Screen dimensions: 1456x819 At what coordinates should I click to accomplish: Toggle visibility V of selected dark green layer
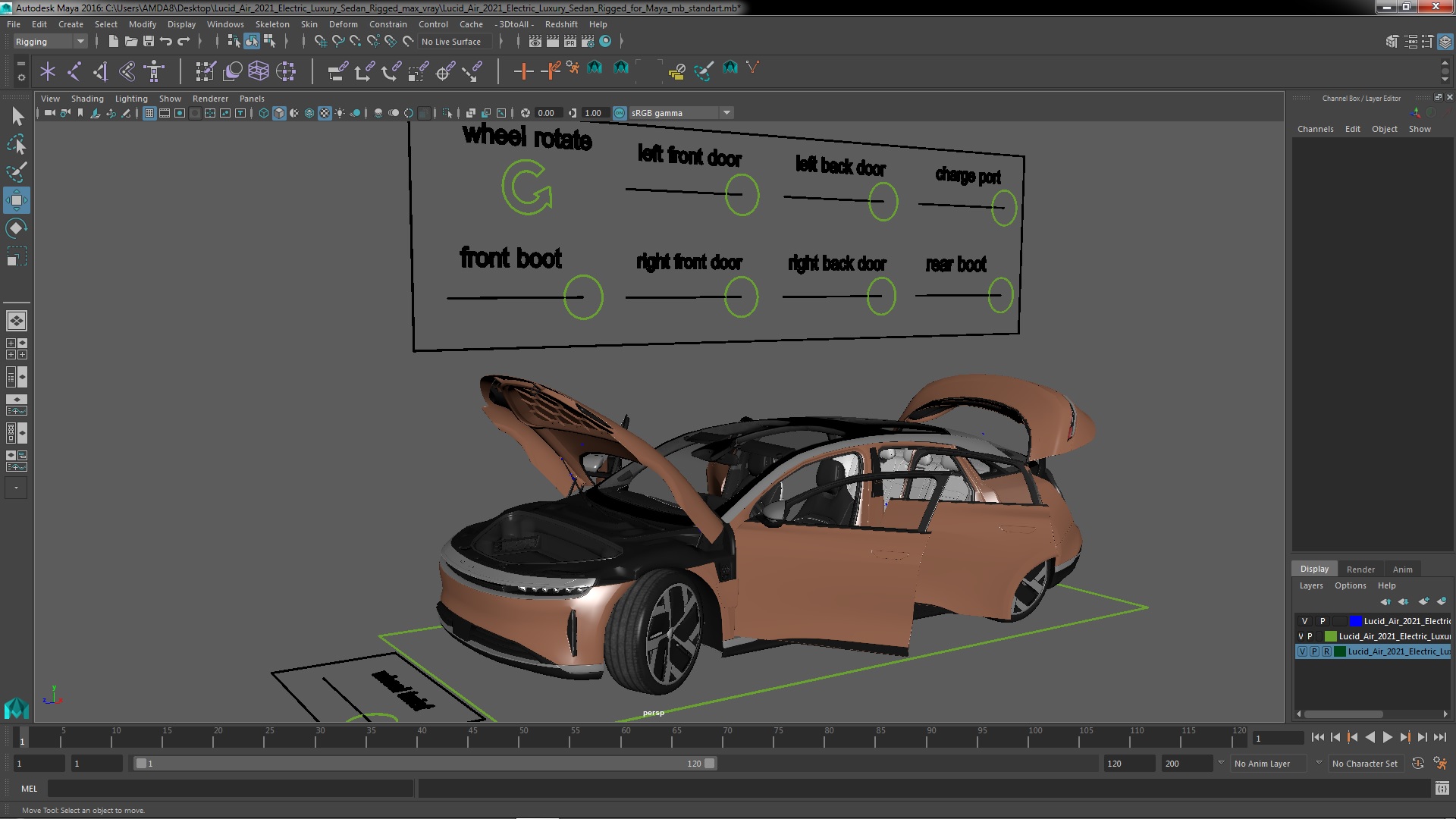(1302, 651)
